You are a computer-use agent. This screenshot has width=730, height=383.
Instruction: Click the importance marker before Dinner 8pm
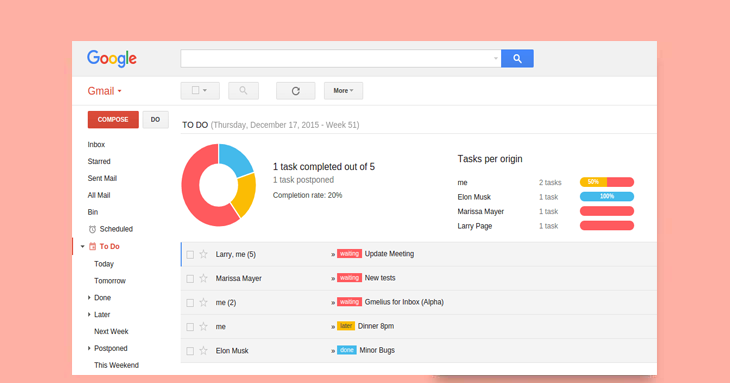333,327
